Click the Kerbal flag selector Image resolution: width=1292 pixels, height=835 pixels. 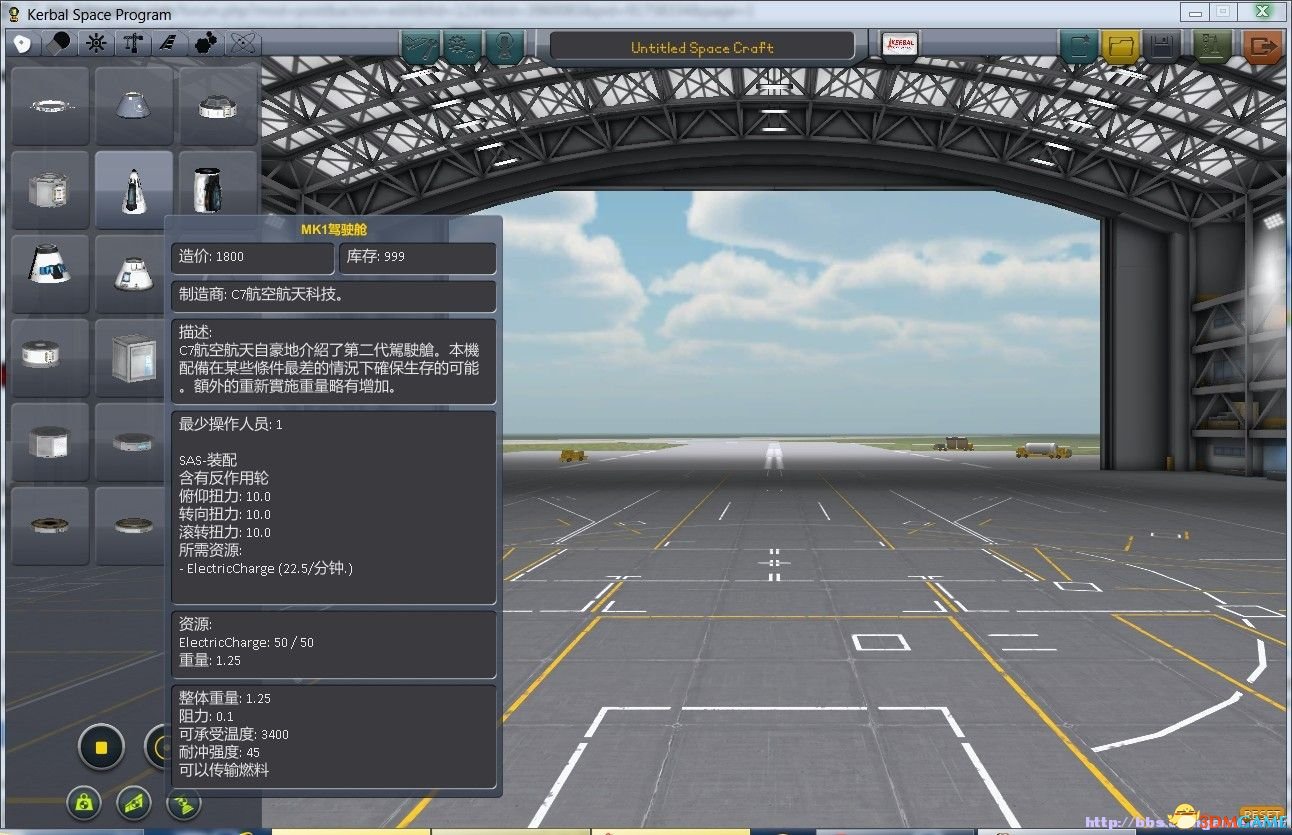pyautogui.click(x=899, y=46)
